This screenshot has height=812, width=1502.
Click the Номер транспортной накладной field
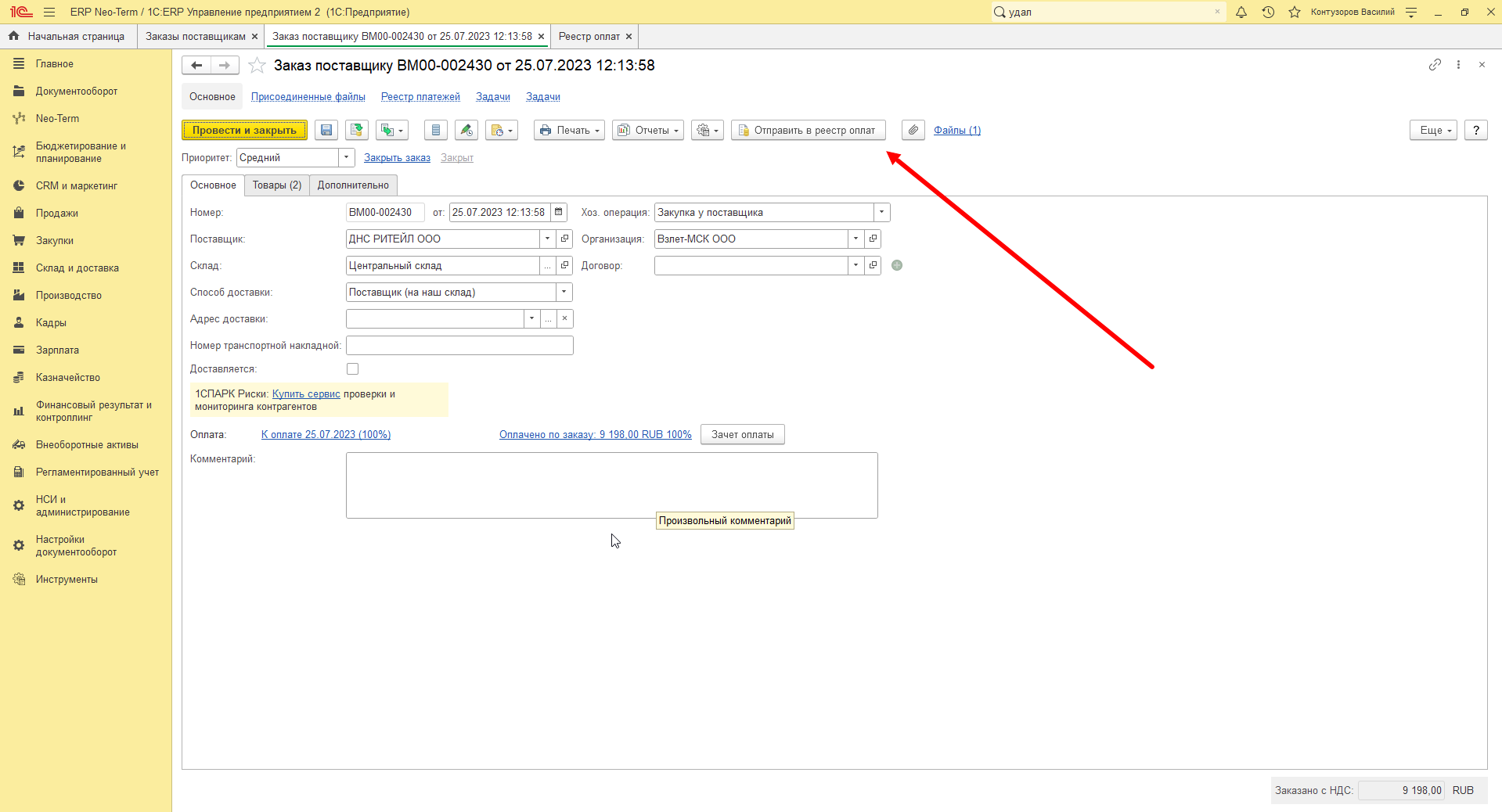point(459,345)
